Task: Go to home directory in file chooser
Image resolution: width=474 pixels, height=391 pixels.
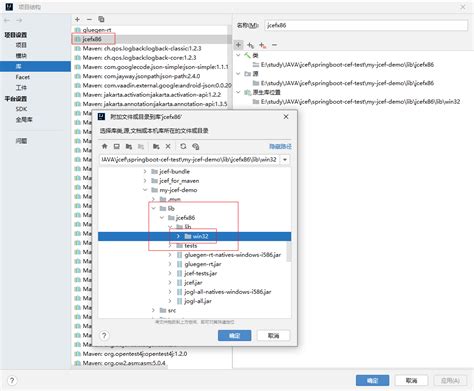Action: pyautogui.click(x=105, y=146)
